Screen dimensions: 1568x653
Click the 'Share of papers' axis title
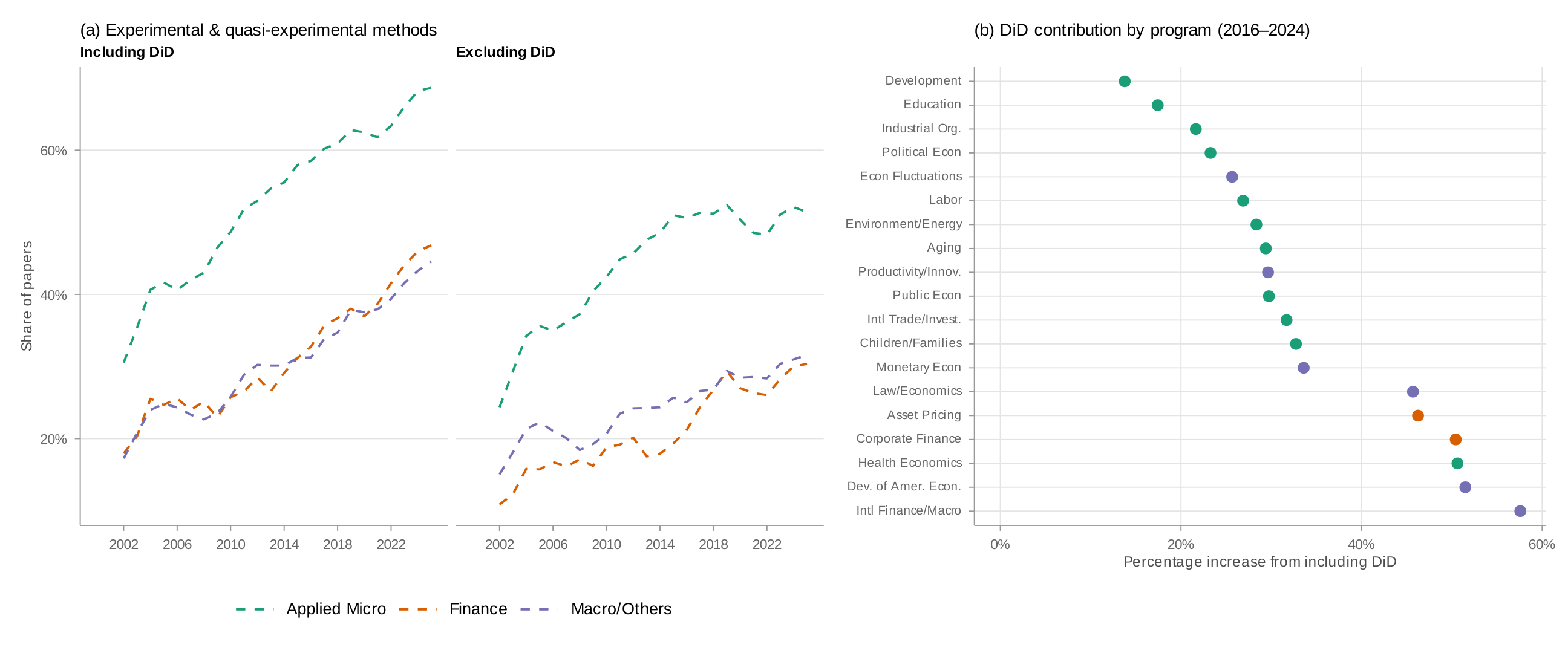[x=27, y=296]
